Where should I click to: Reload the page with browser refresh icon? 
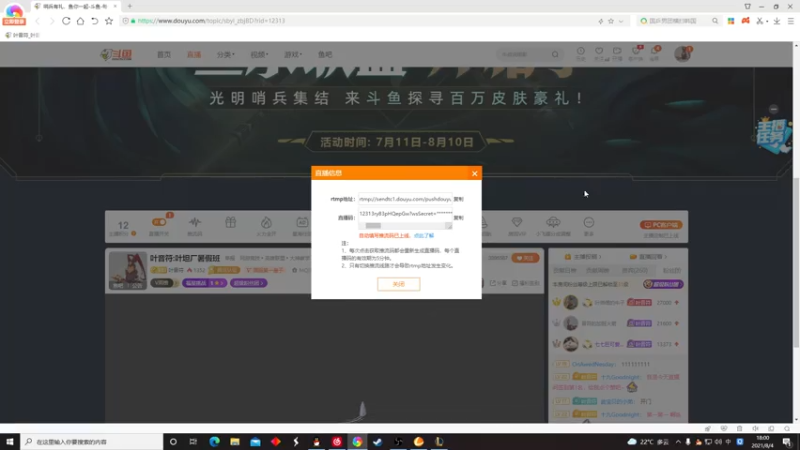coord(66,21)
